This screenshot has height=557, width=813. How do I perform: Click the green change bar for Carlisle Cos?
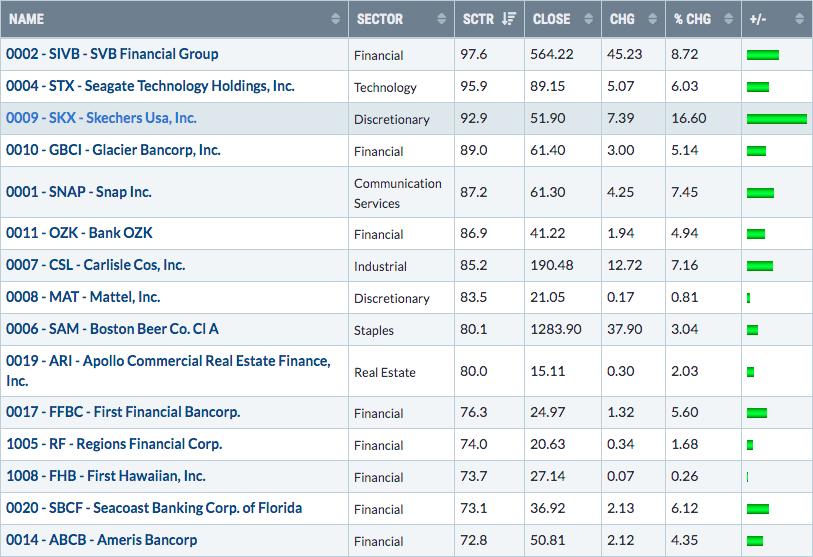pos(760,266)
